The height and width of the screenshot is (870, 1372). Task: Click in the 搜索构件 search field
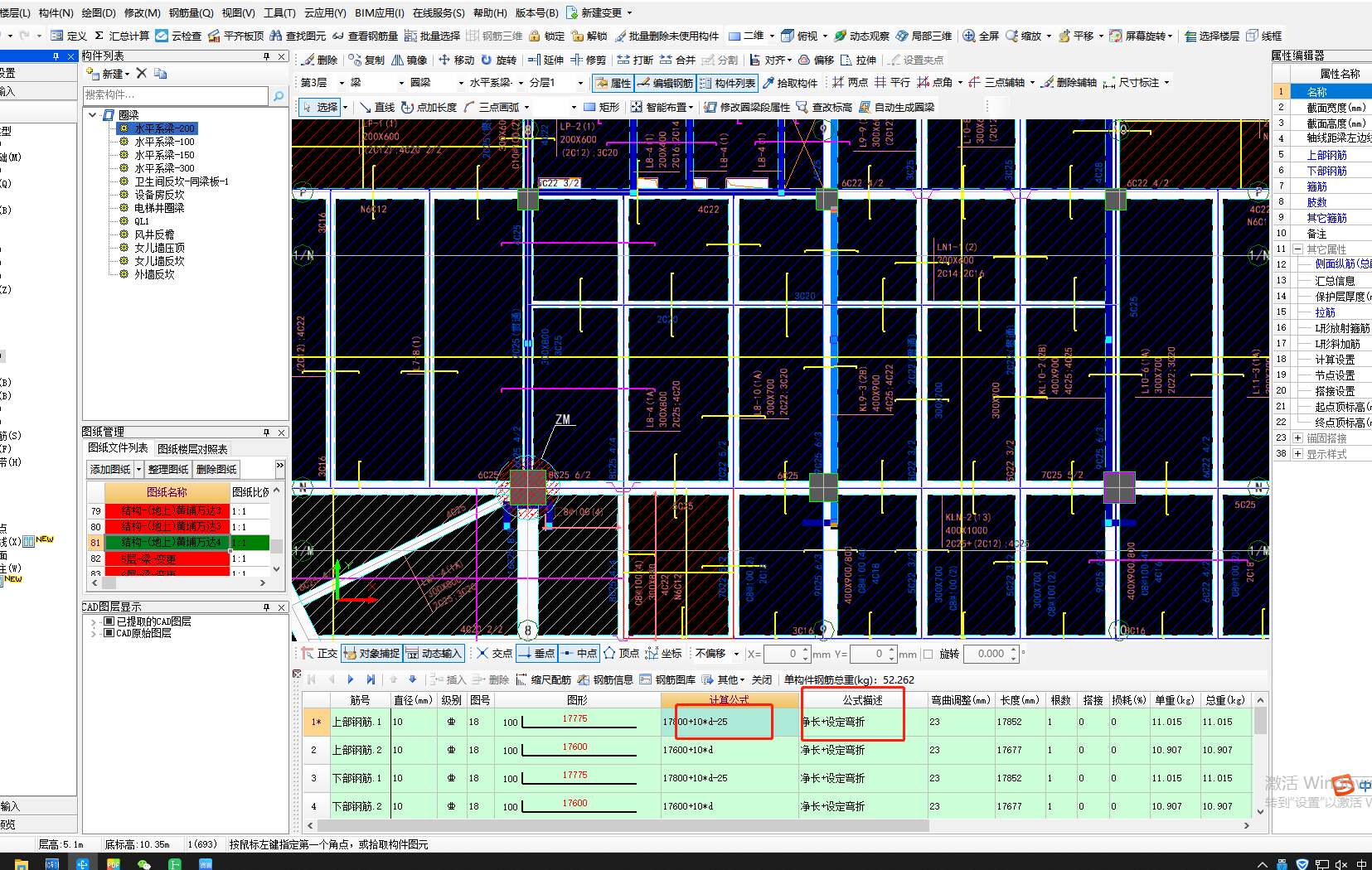(x=176, y=95)
